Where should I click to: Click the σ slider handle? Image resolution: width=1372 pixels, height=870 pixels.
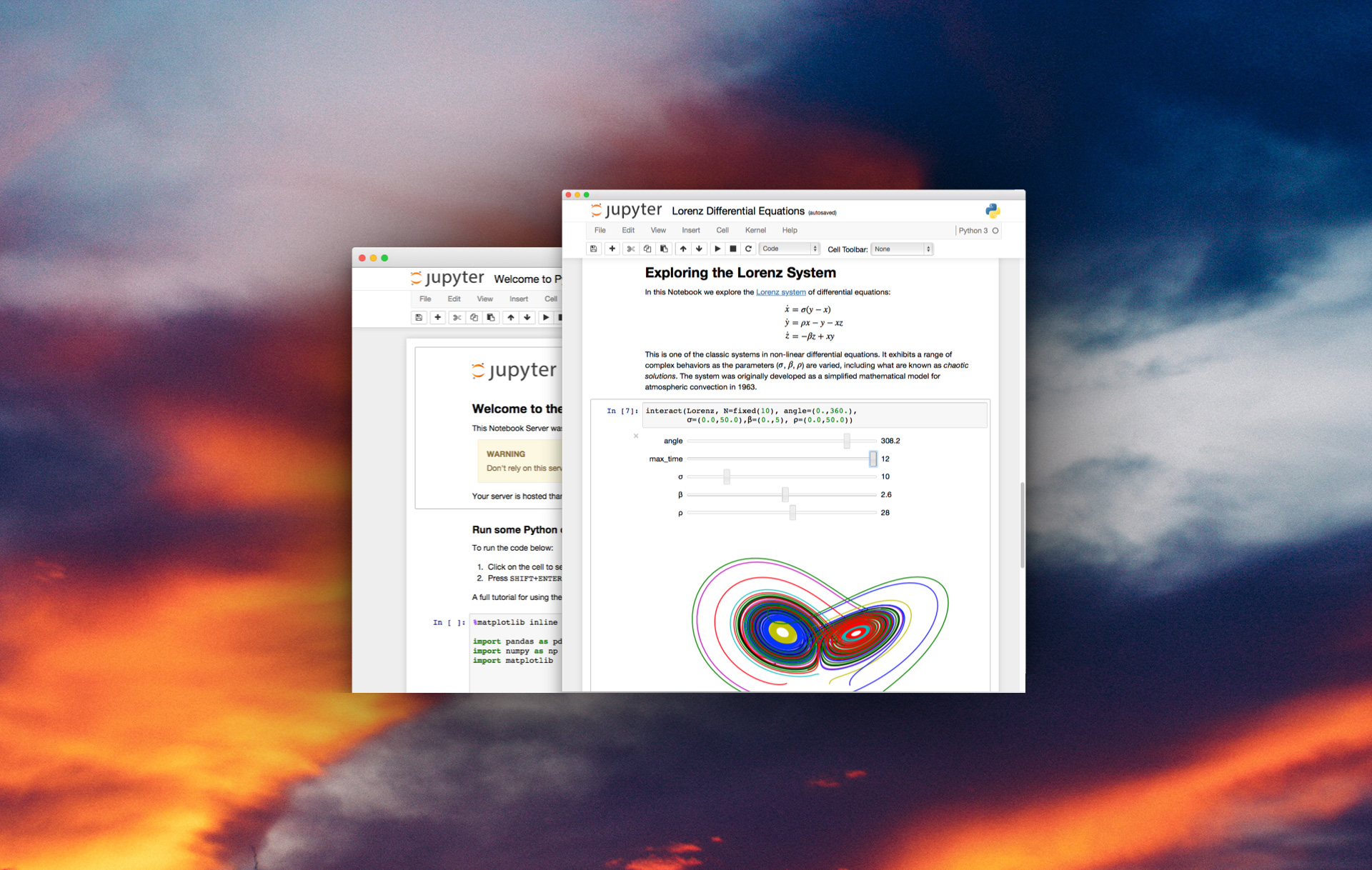[727, 476]
